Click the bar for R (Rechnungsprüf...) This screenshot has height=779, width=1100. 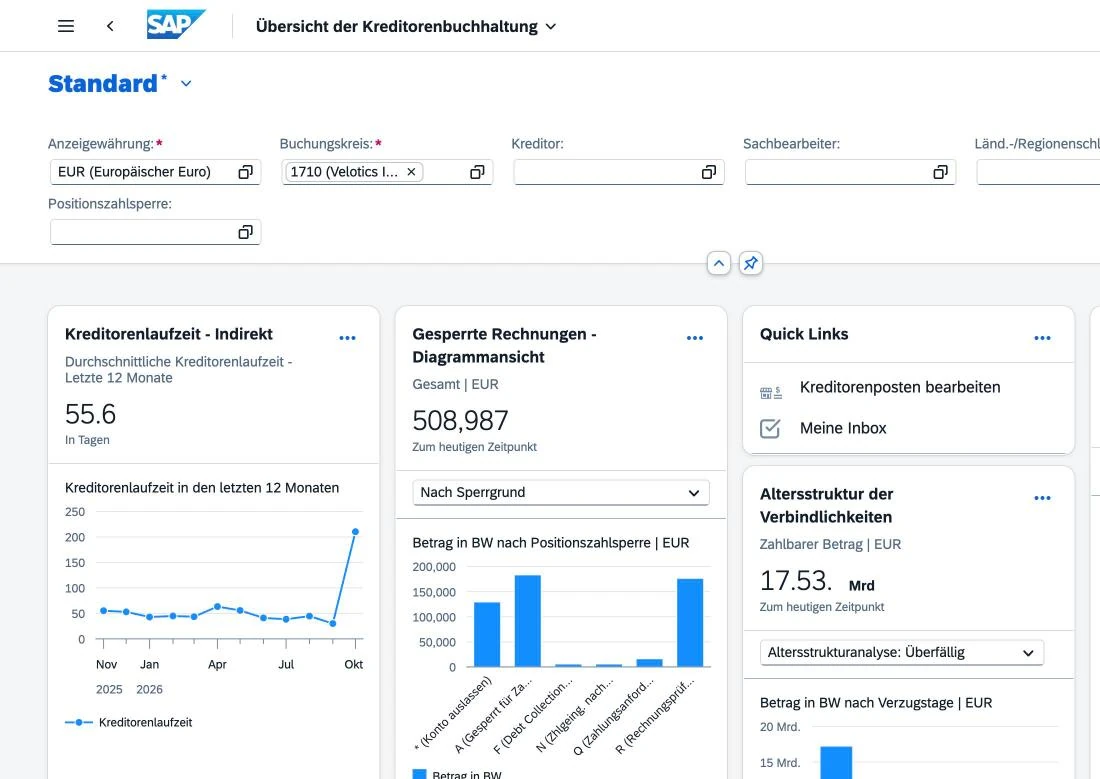(690, 622)
